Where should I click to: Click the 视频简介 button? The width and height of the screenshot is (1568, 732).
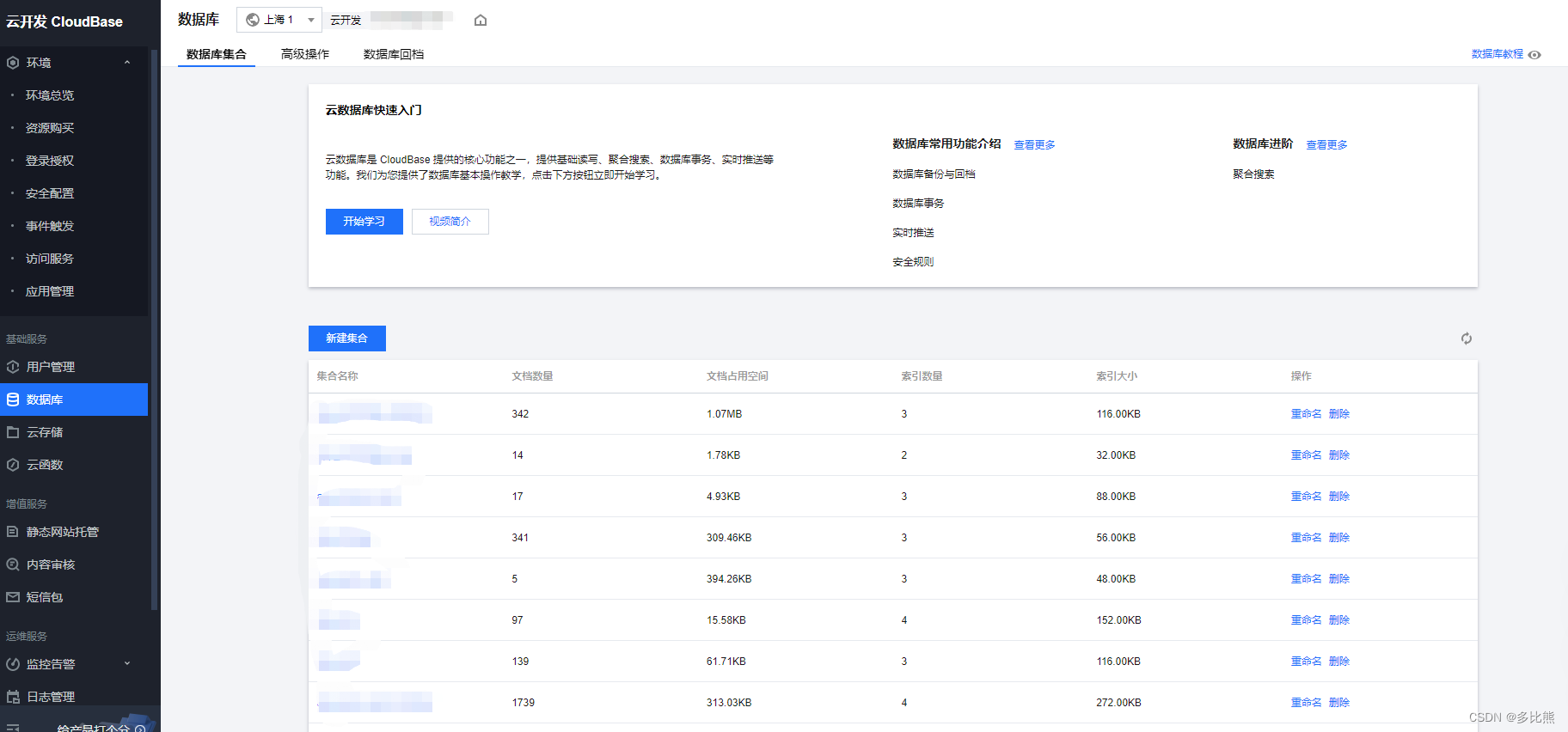click(450, 222)
